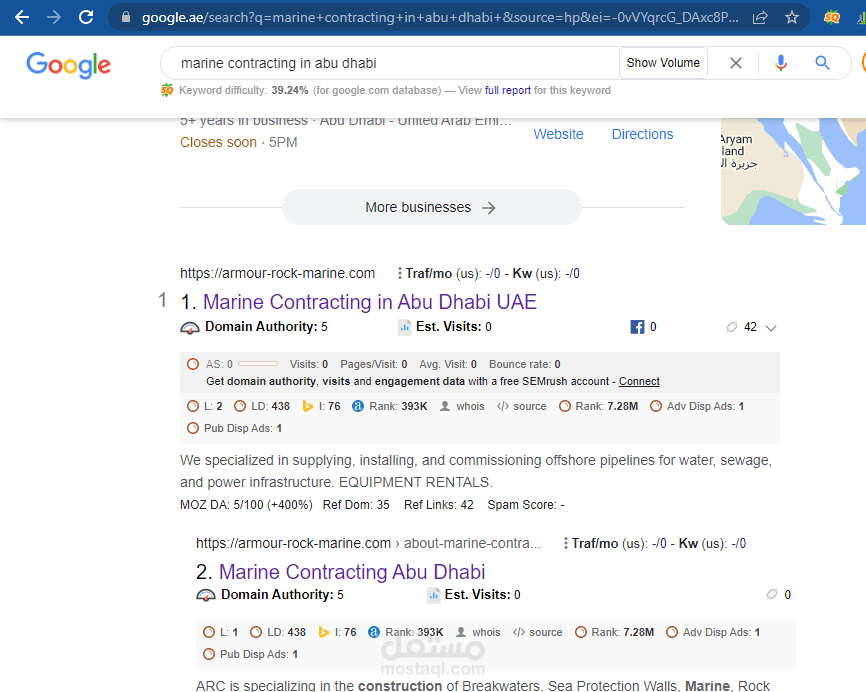Click the More businesses button
Viewport: 866px width, 692px height.
431,207
